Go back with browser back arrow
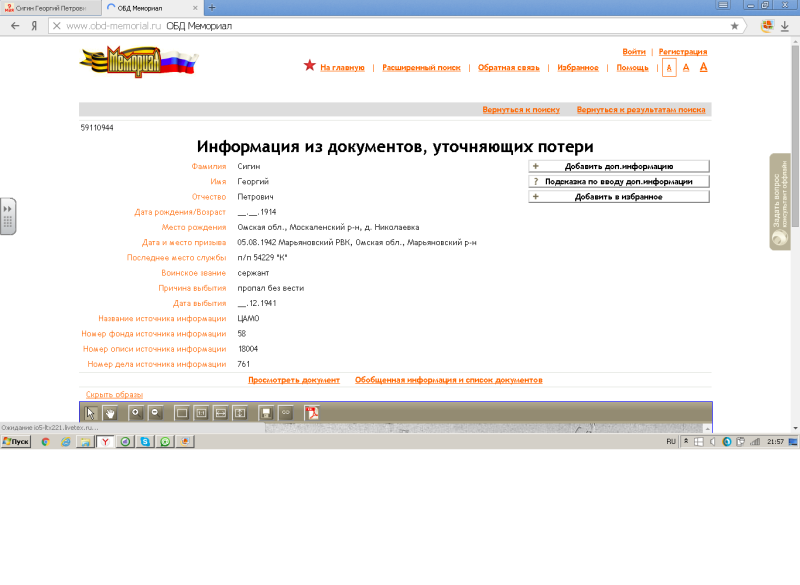 pos(15,26)
